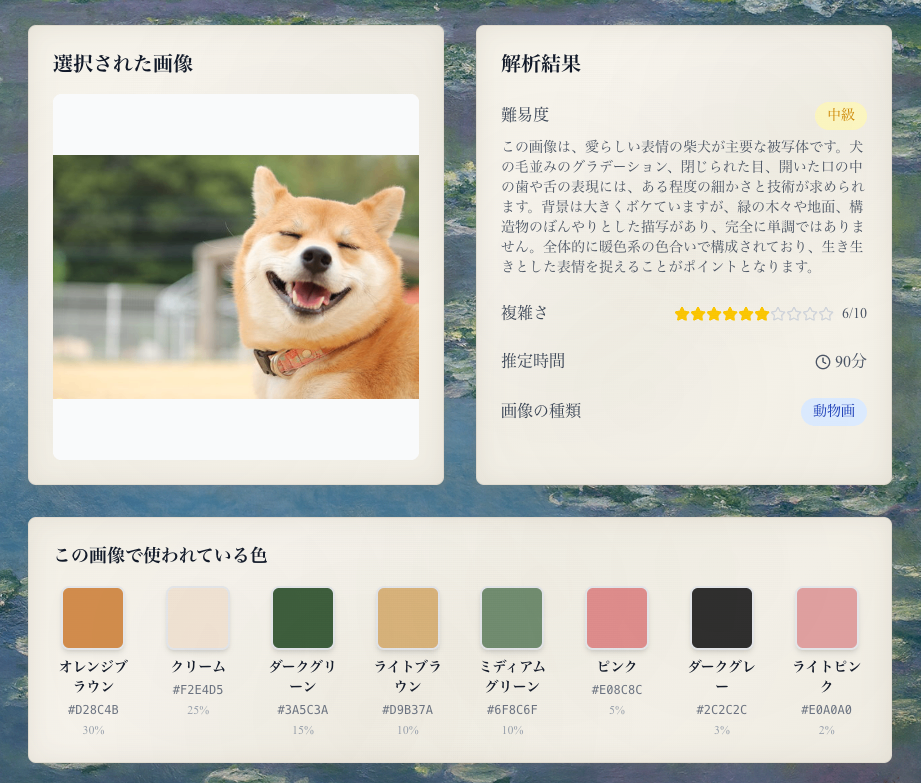921x783 pixels.
Task: Click the オレンジブラウン color name
Action: (x=93, y=676)
